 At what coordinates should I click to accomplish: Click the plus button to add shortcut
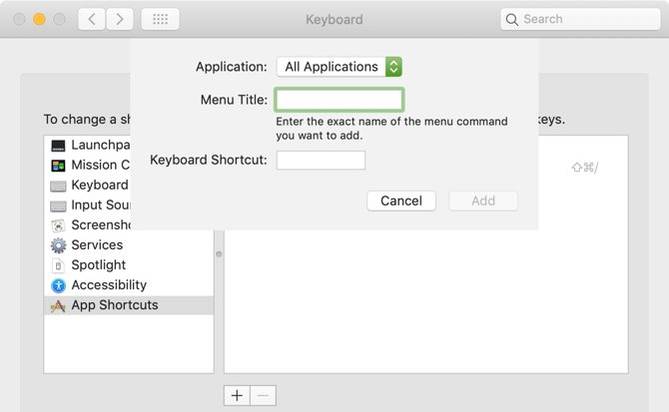[237, 395]
